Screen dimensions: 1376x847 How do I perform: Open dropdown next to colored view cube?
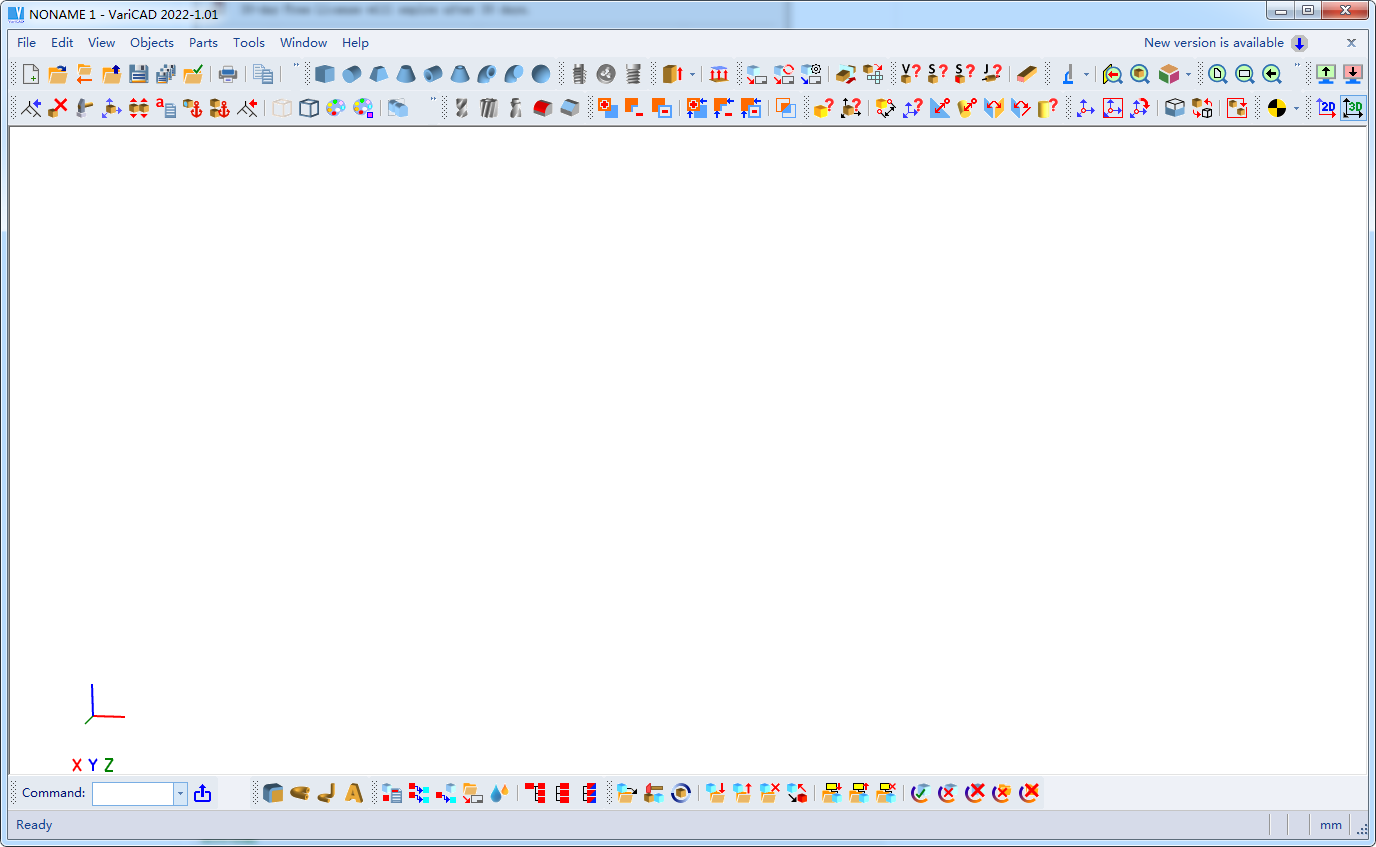point(1188,74)
